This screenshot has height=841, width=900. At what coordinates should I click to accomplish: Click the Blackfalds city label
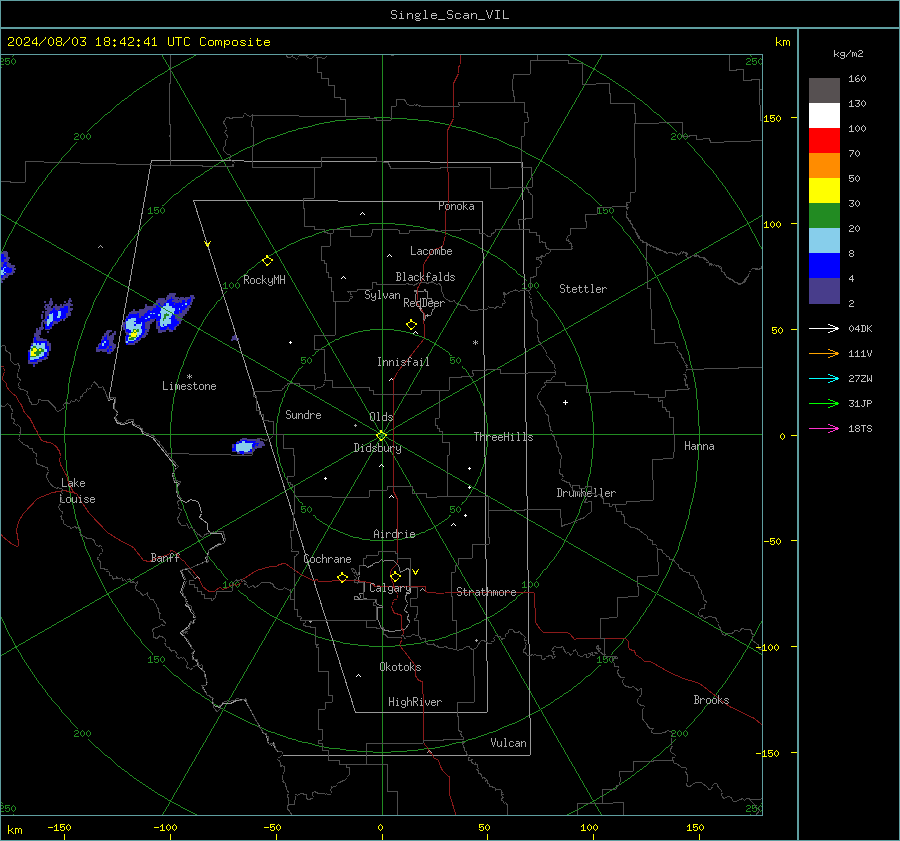(425, 277)
